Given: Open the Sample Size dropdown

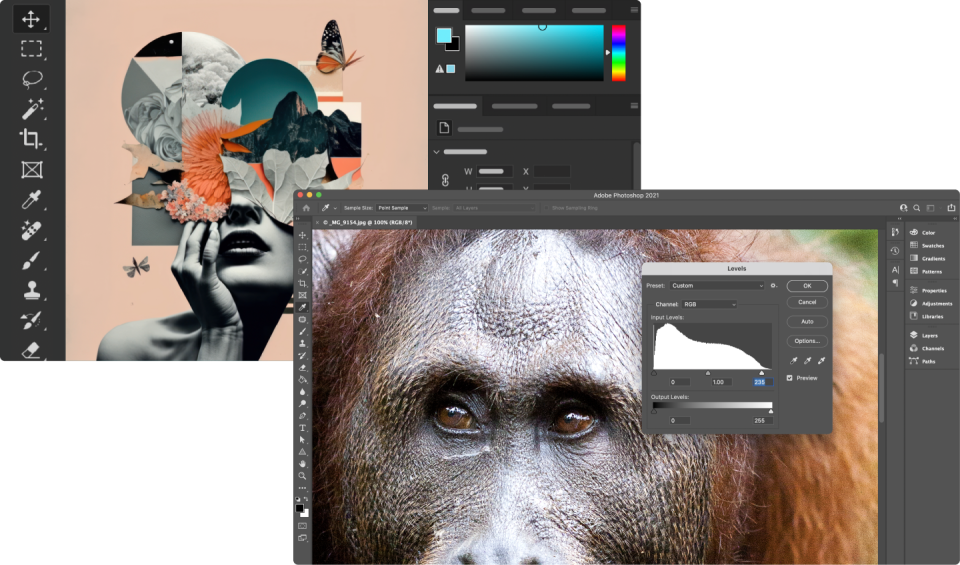Looking at the screenshot, I should tap(400, 208).
